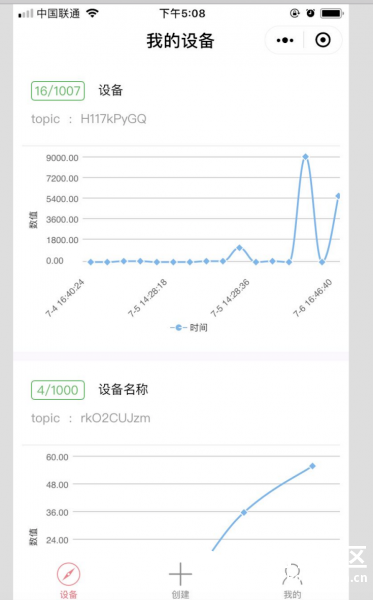Tap the battery icon in status bar
Image resolution: width=373 pixels, height=600 pixels.
[332, 13]
